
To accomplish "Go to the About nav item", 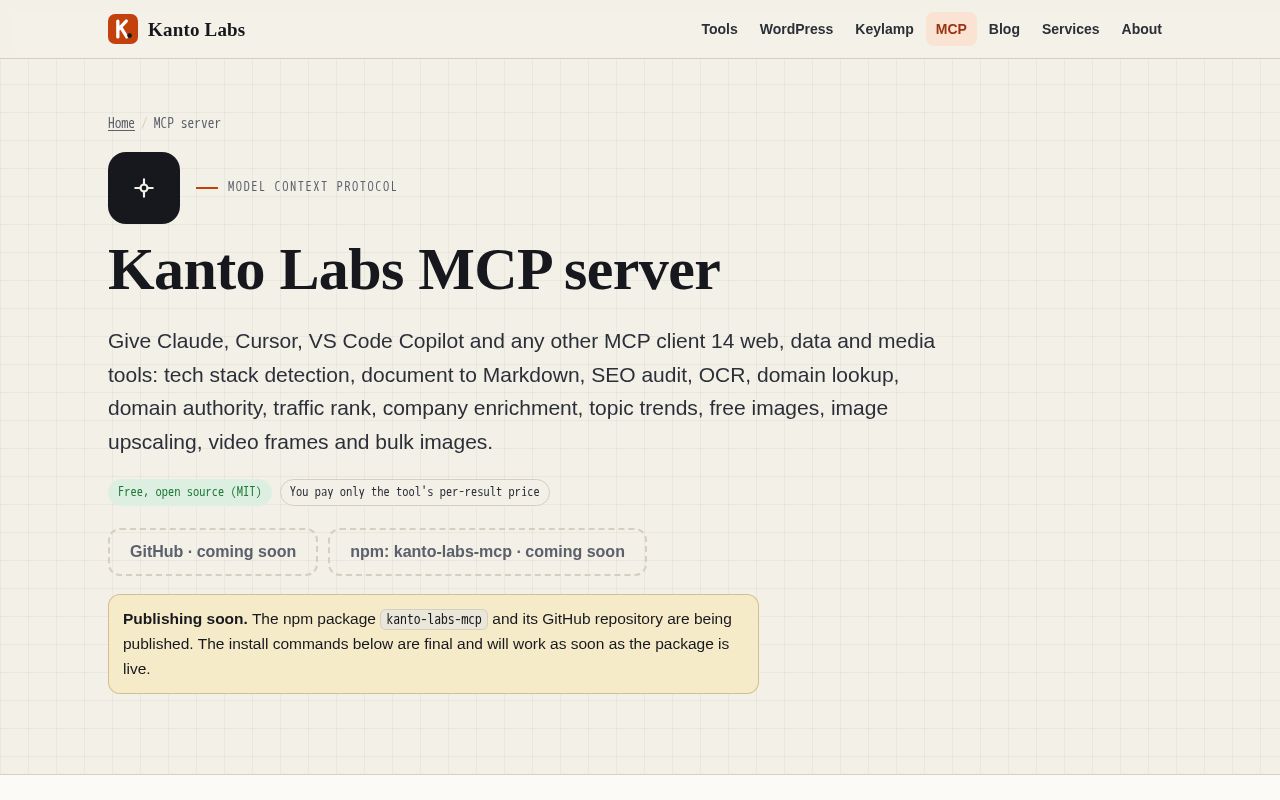I will (1141, 29).
